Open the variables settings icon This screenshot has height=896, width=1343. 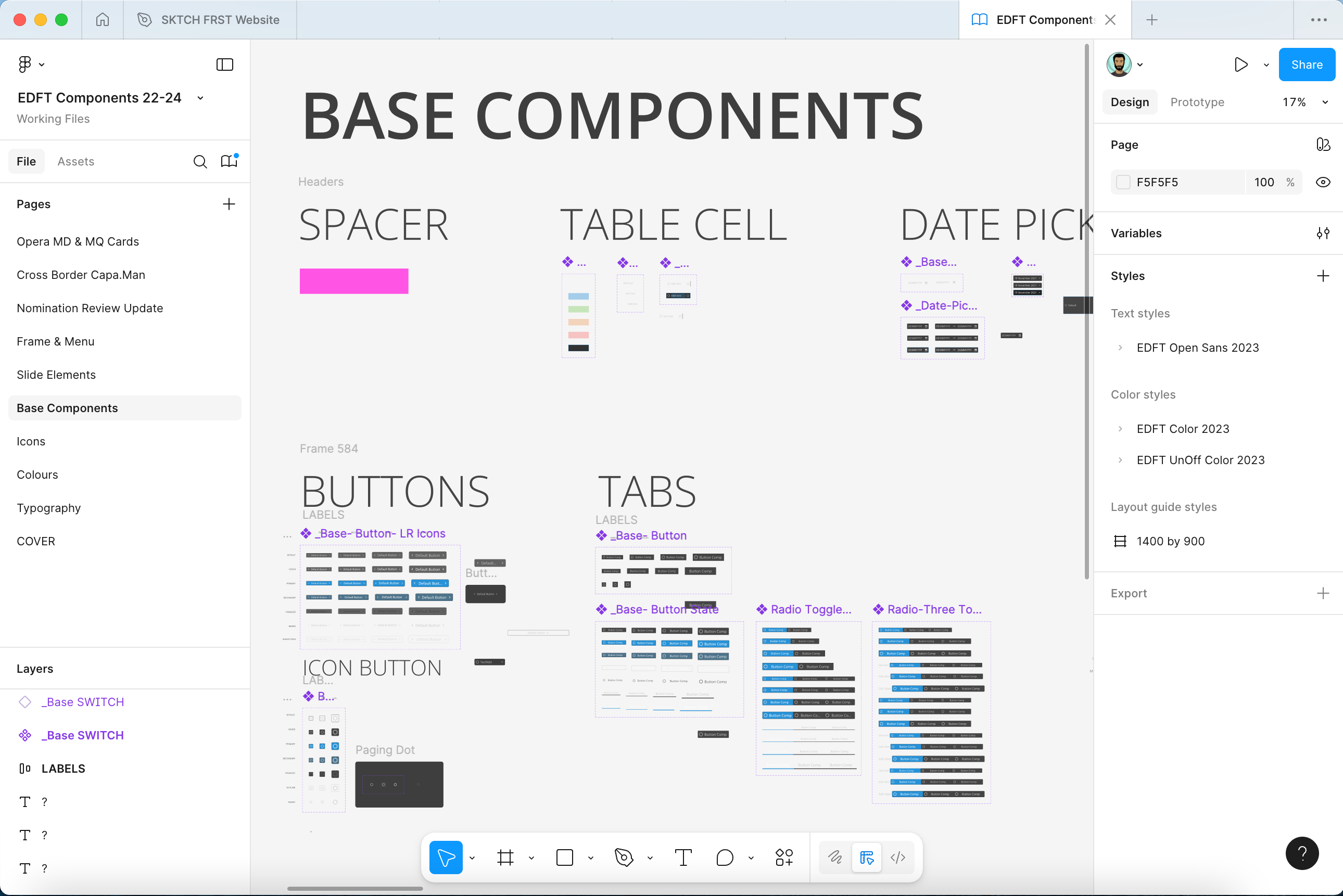click(x=1322, y=233)
